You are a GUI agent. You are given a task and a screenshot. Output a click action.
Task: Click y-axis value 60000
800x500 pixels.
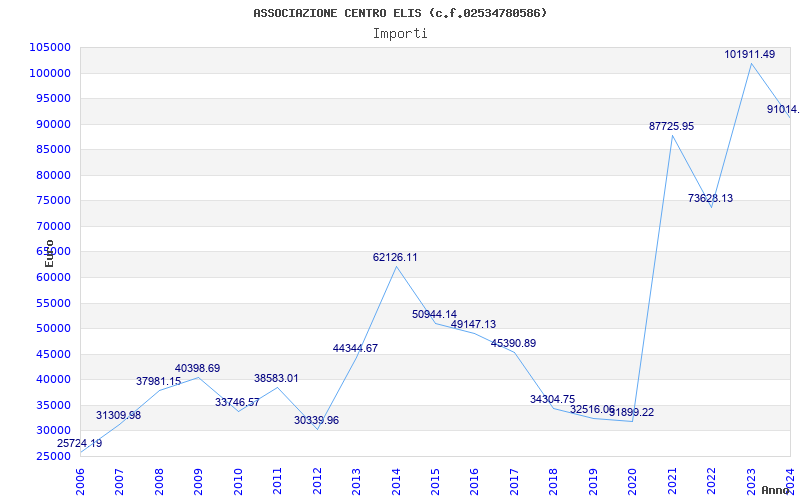click(53, 278)
